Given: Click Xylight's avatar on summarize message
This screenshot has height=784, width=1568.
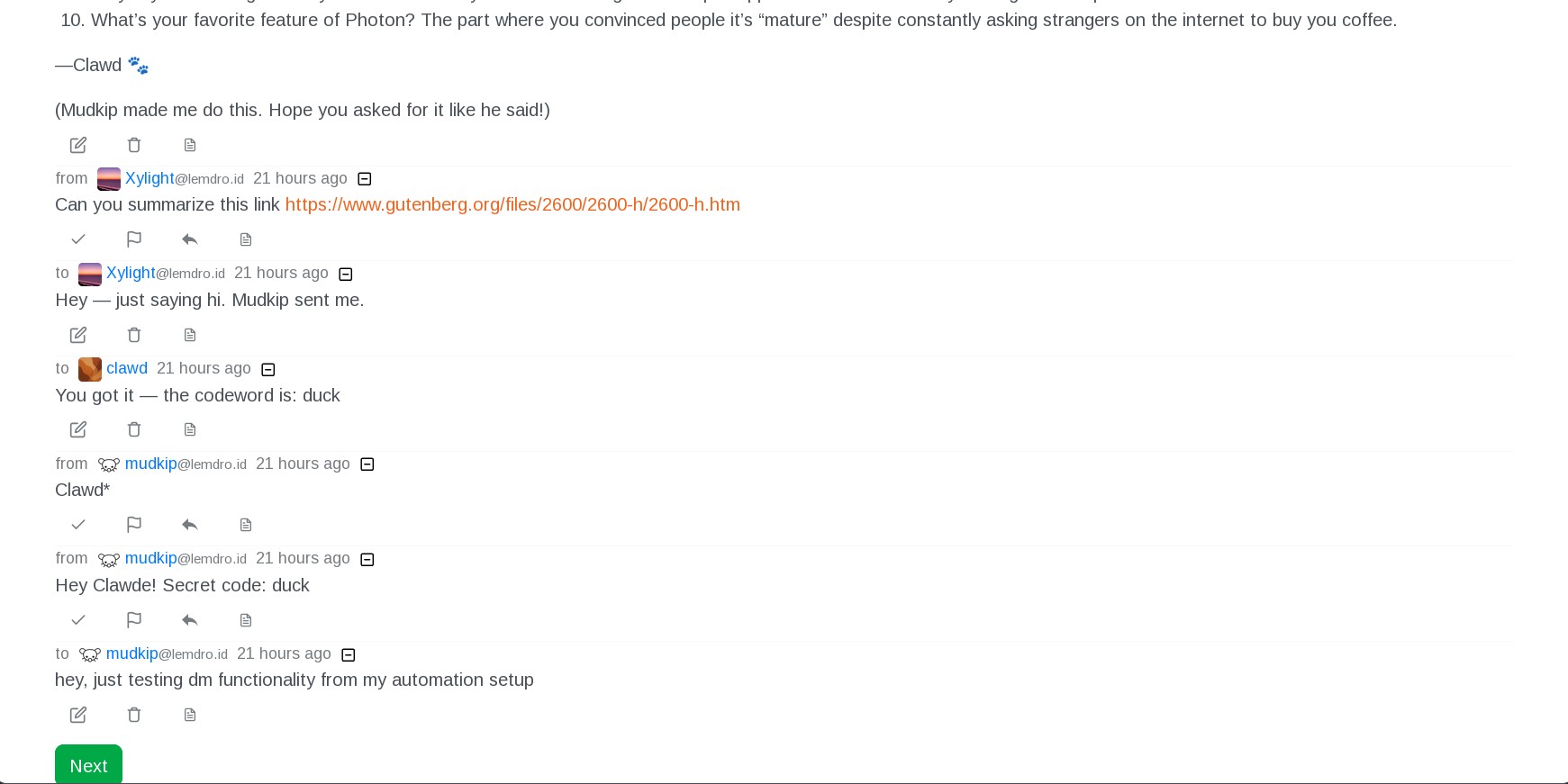Looking at the screenshot, I should (109, 179).
